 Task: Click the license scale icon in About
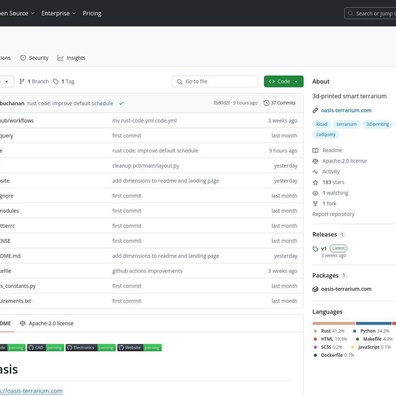(315, 161)
